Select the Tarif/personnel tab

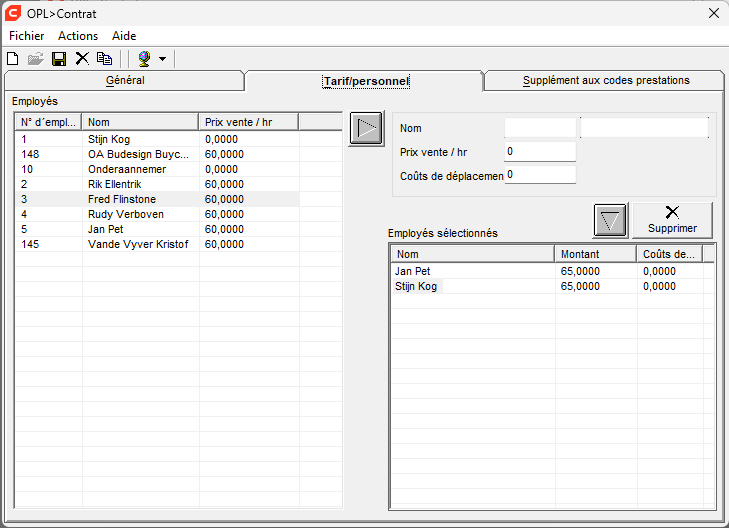(366, 81)
